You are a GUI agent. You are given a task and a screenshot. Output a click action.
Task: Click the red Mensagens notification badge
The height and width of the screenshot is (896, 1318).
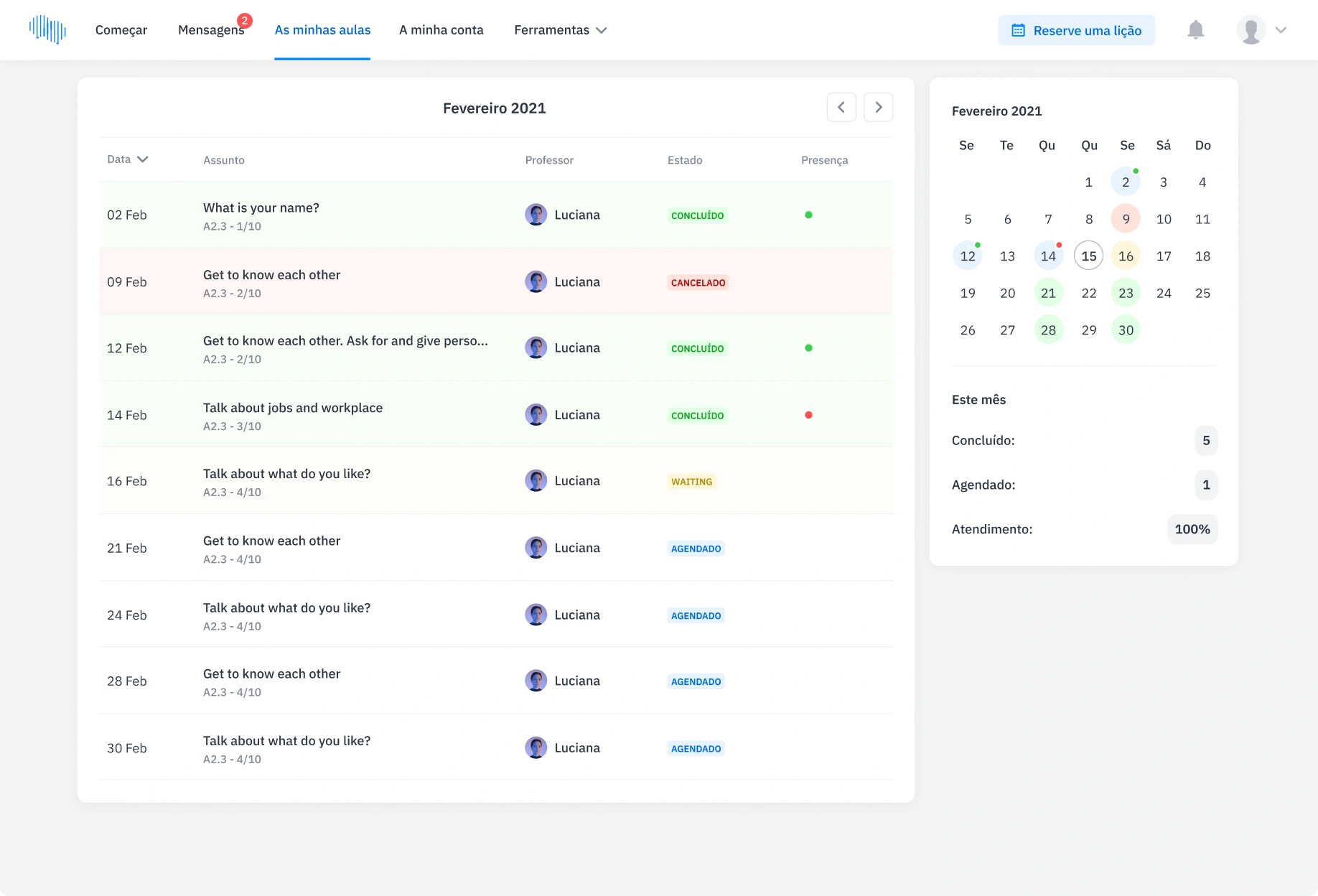(244, 21)
